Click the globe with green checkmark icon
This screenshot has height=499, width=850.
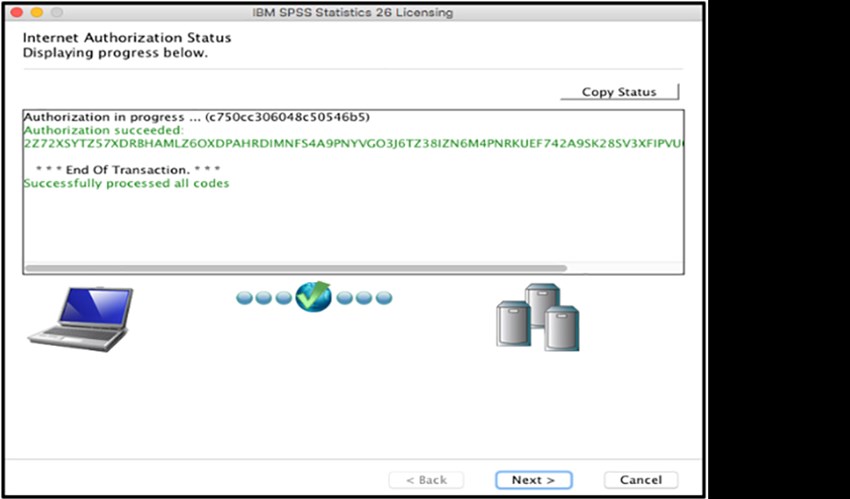pyautogui.click(x=313, y=296)
